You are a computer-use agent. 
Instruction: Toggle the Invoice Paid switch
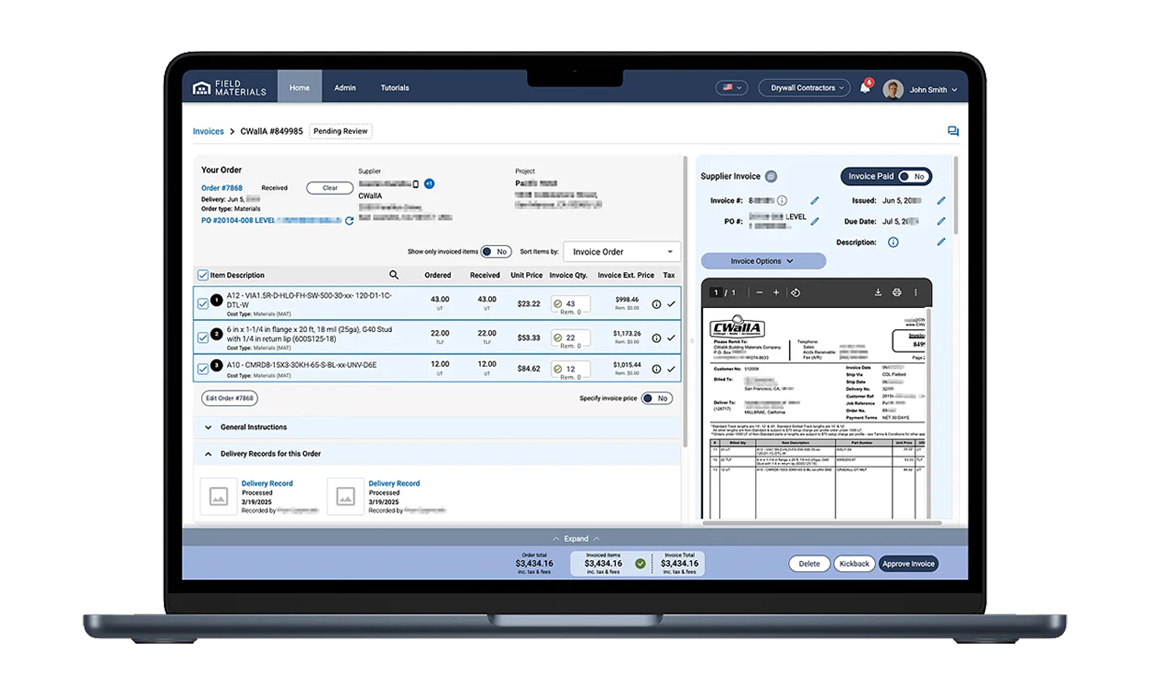click(914, 177)
